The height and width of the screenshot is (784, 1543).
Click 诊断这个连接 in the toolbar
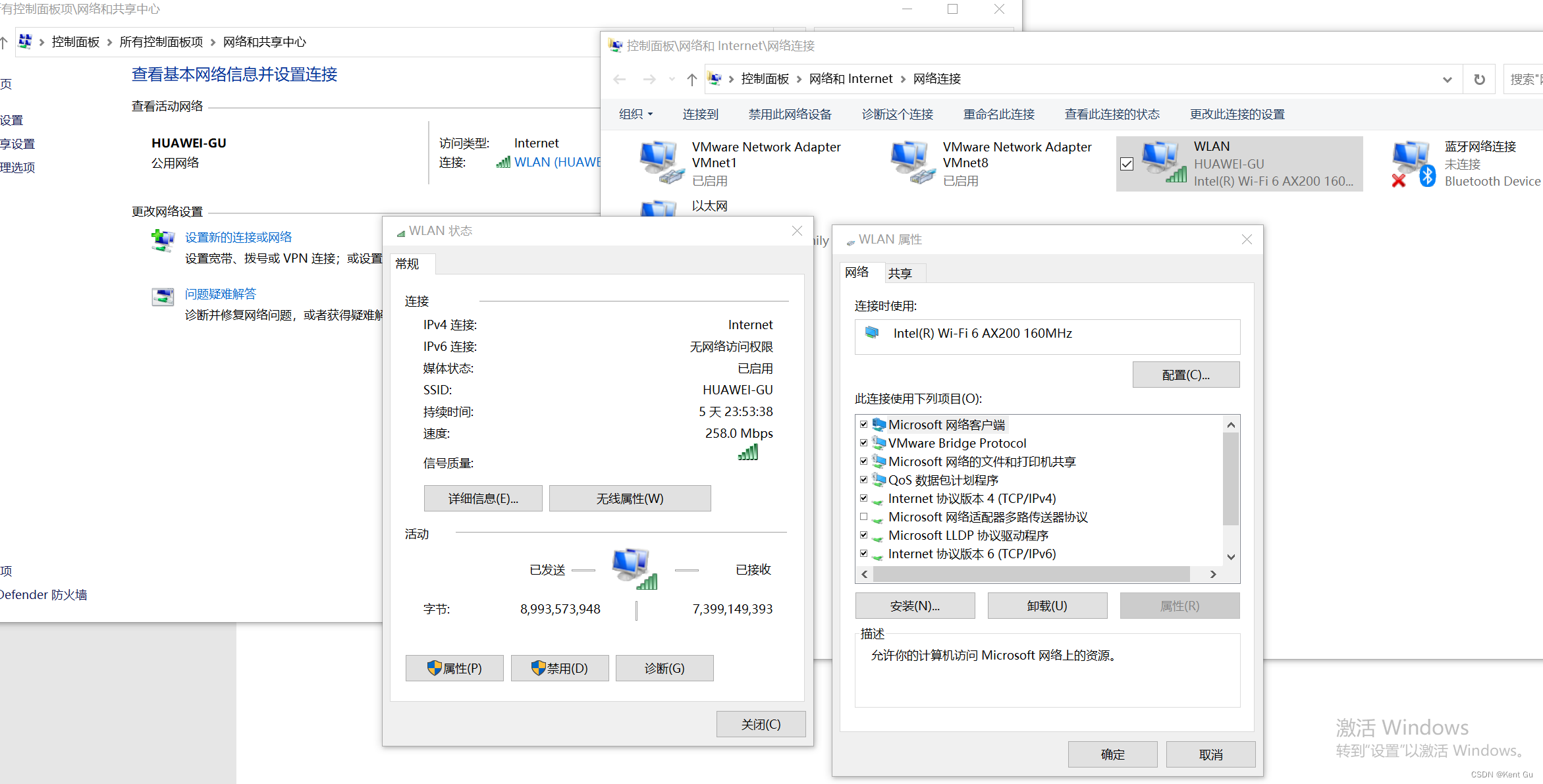pyautogui.click(x=897, y=115)
